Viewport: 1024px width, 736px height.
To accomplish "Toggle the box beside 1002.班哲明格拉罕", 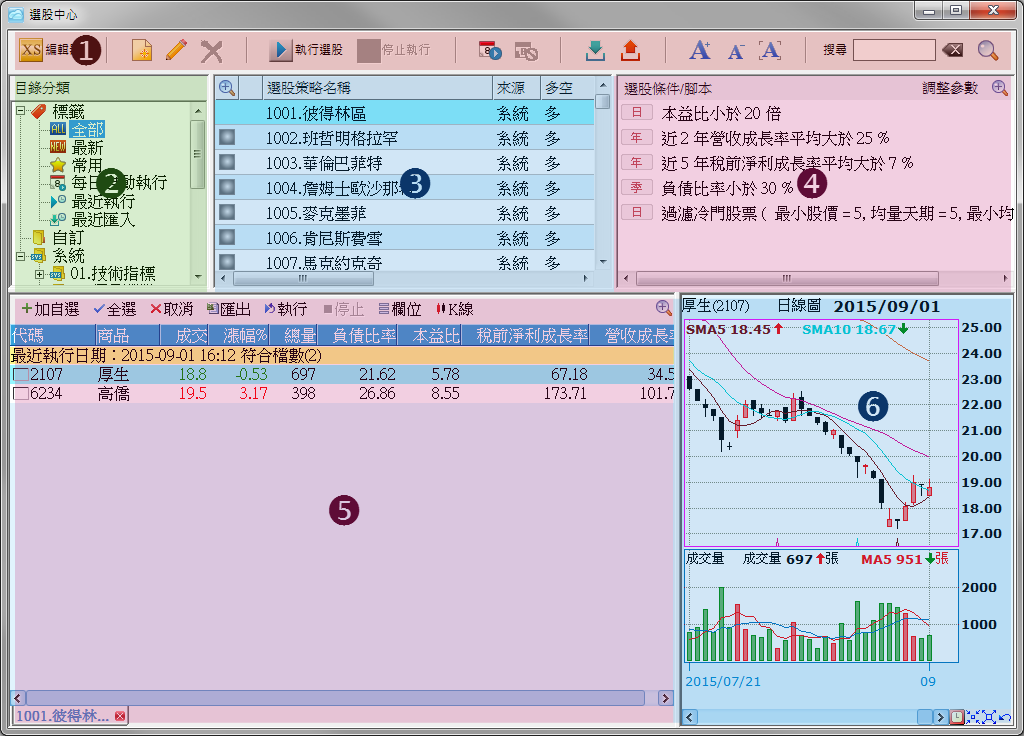I will pyautogui.click(x=227, y=138).
